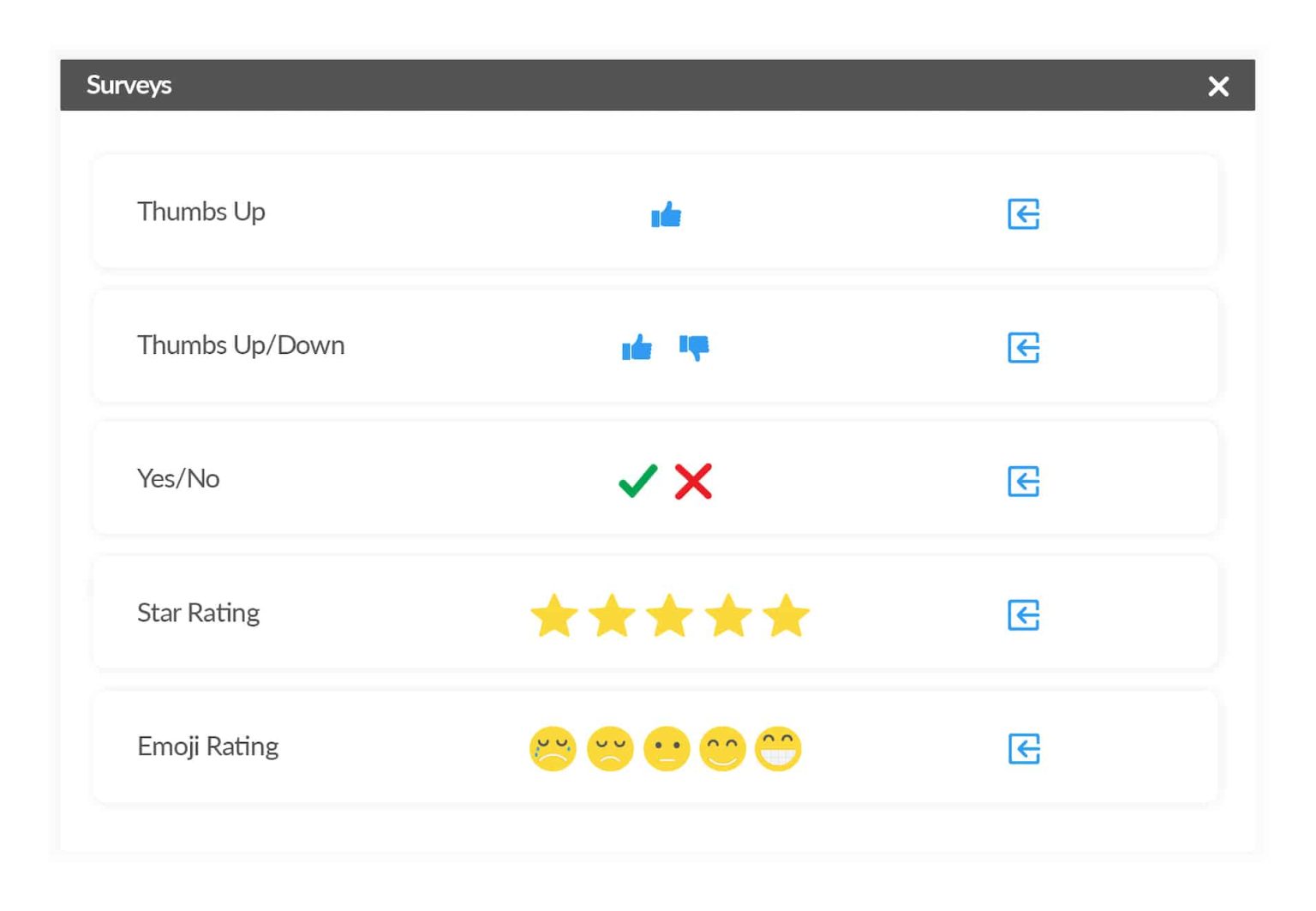Click the grinning face emoji
The width and height of the screenshot is (1316, 911).
tap(778, 749)
